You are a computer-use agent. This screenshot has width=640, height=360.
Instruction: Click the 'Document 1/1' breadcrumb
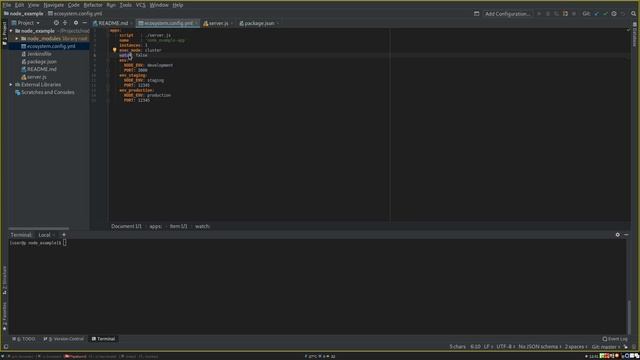[x=127, y=226]
